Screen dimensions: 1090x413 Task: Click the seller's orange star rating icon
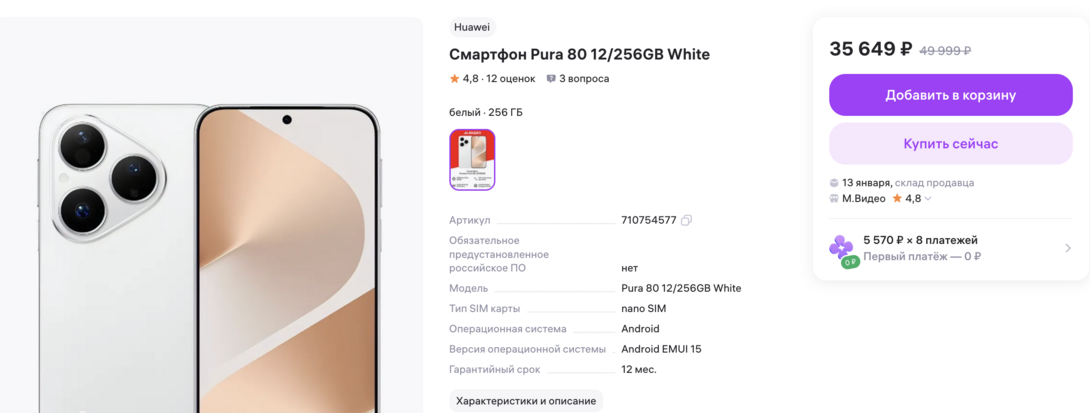tap(897, 198)
